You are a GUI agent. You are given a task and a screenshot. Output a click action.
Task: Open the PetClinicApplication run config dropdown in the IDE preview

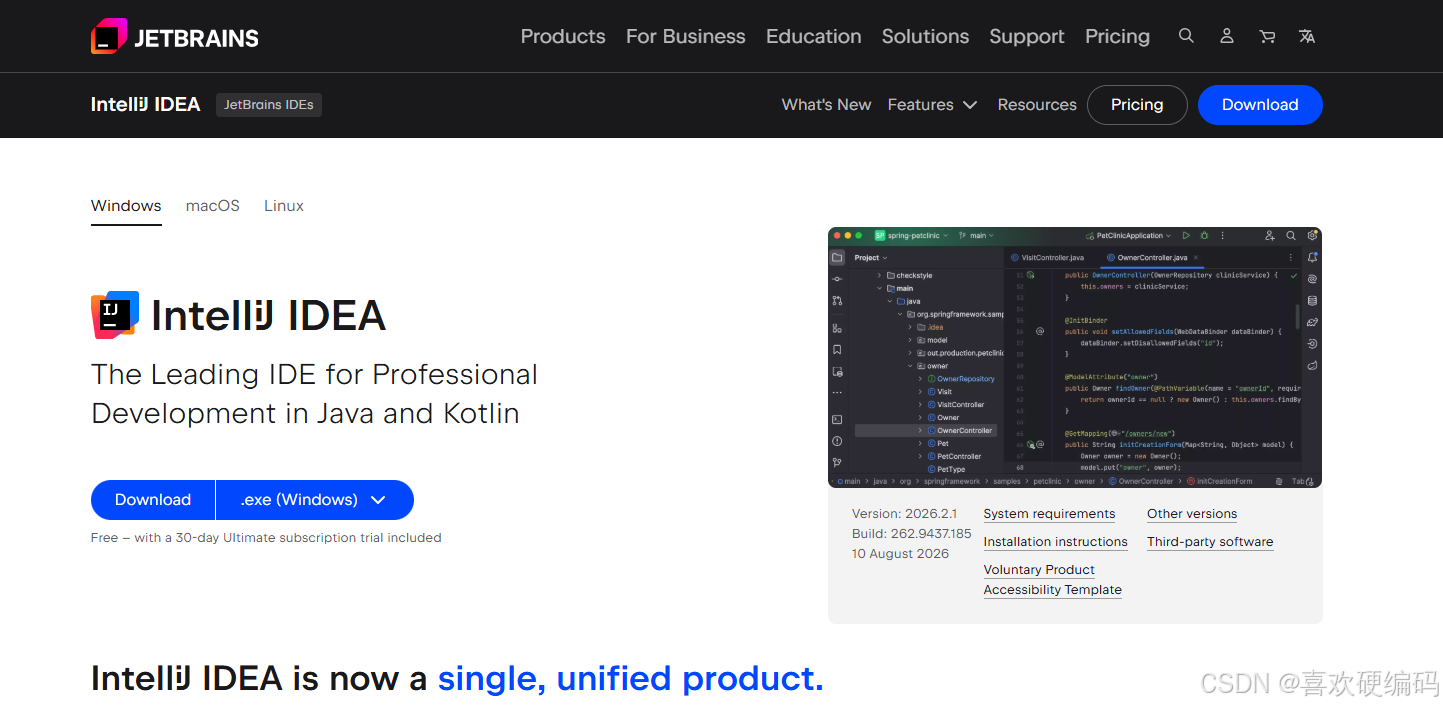(x=1129, y=236)
